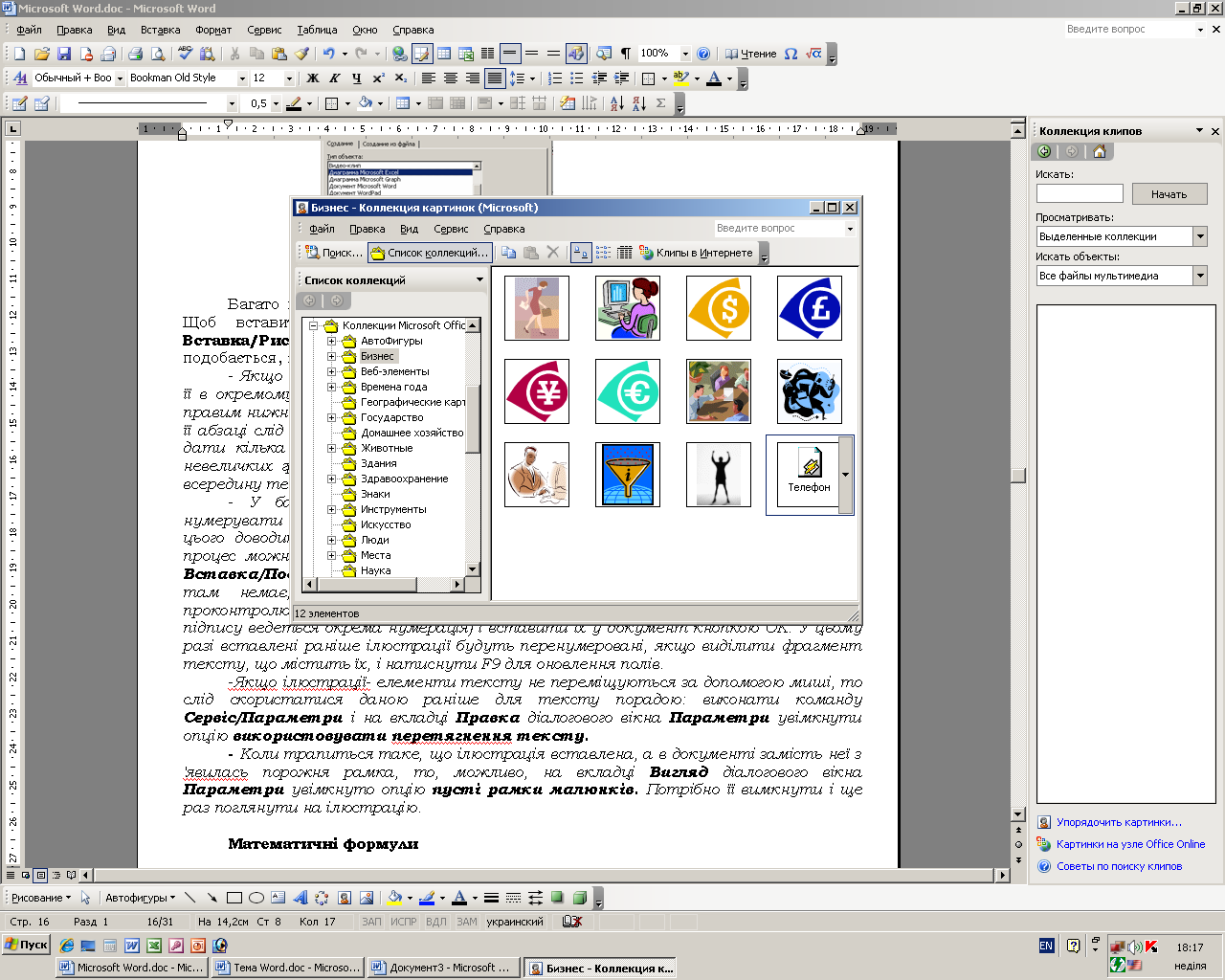1225x980 pixels.
Task: Apply bold with the Ж icon
Action: coord(312,78)
